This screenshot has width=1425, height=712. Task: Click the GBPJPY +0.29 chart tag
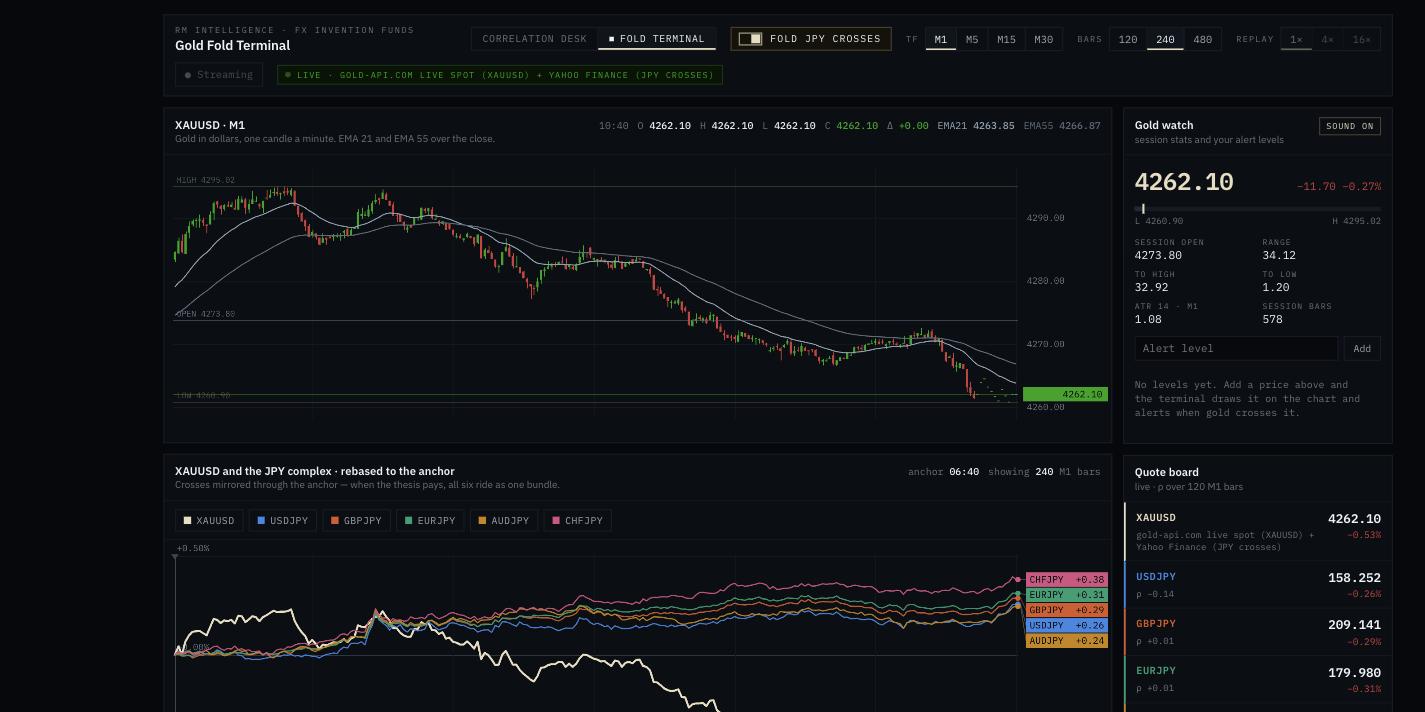[x=1067, y=610]
